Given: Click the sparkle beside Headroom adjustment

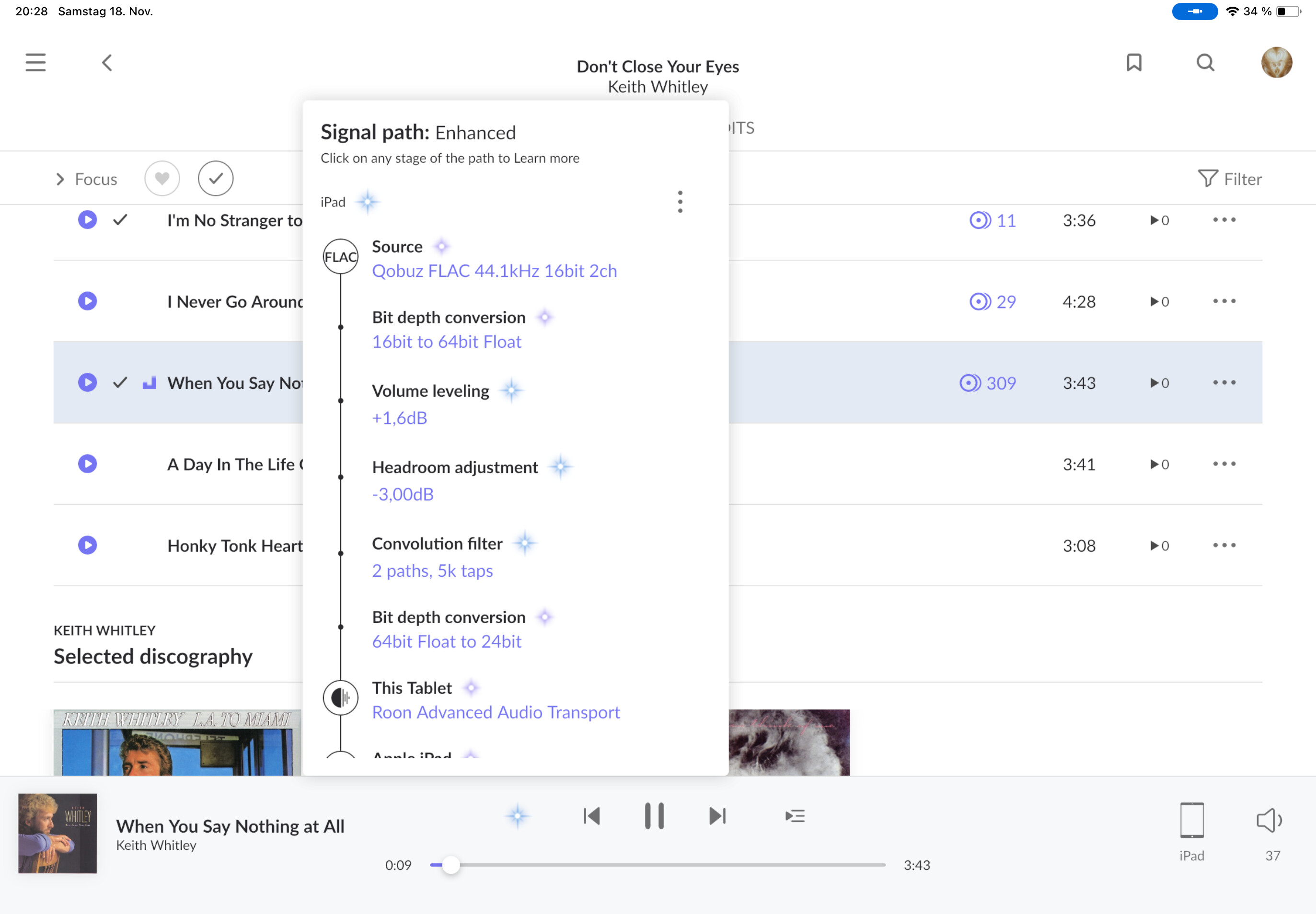Looking at the screenshot, I should (x=560, y=467).
